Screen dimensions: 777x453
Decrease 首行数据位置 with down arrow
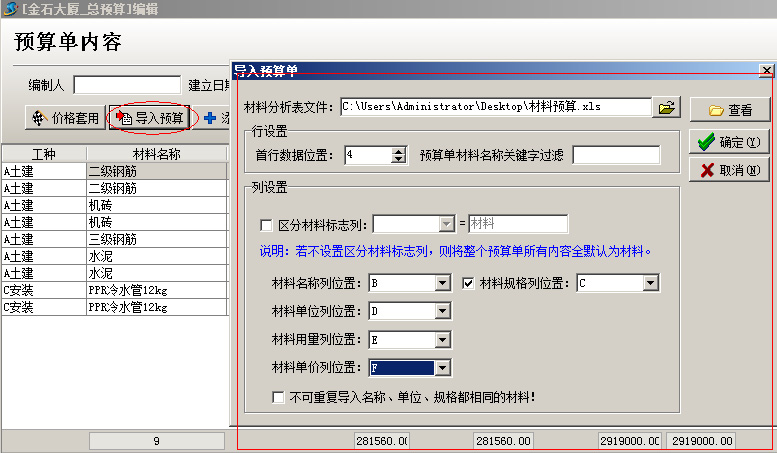[398, 159]
